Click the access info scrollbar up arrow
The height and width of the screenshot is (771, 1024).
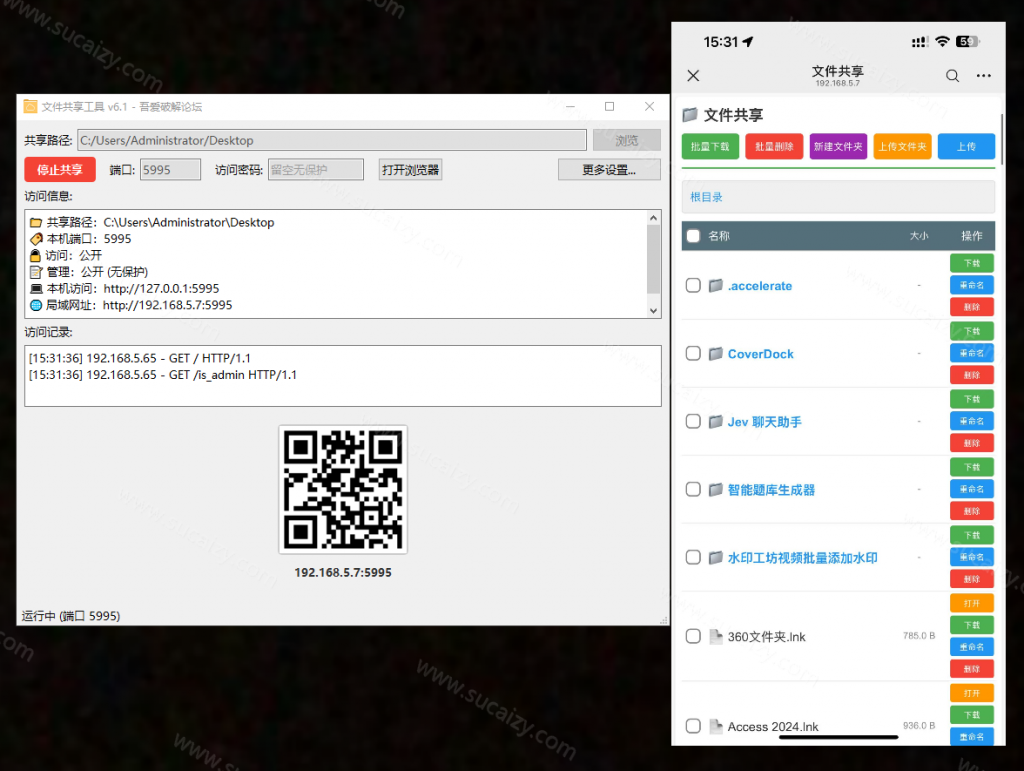pyautogui.click(x=654, y=218)
